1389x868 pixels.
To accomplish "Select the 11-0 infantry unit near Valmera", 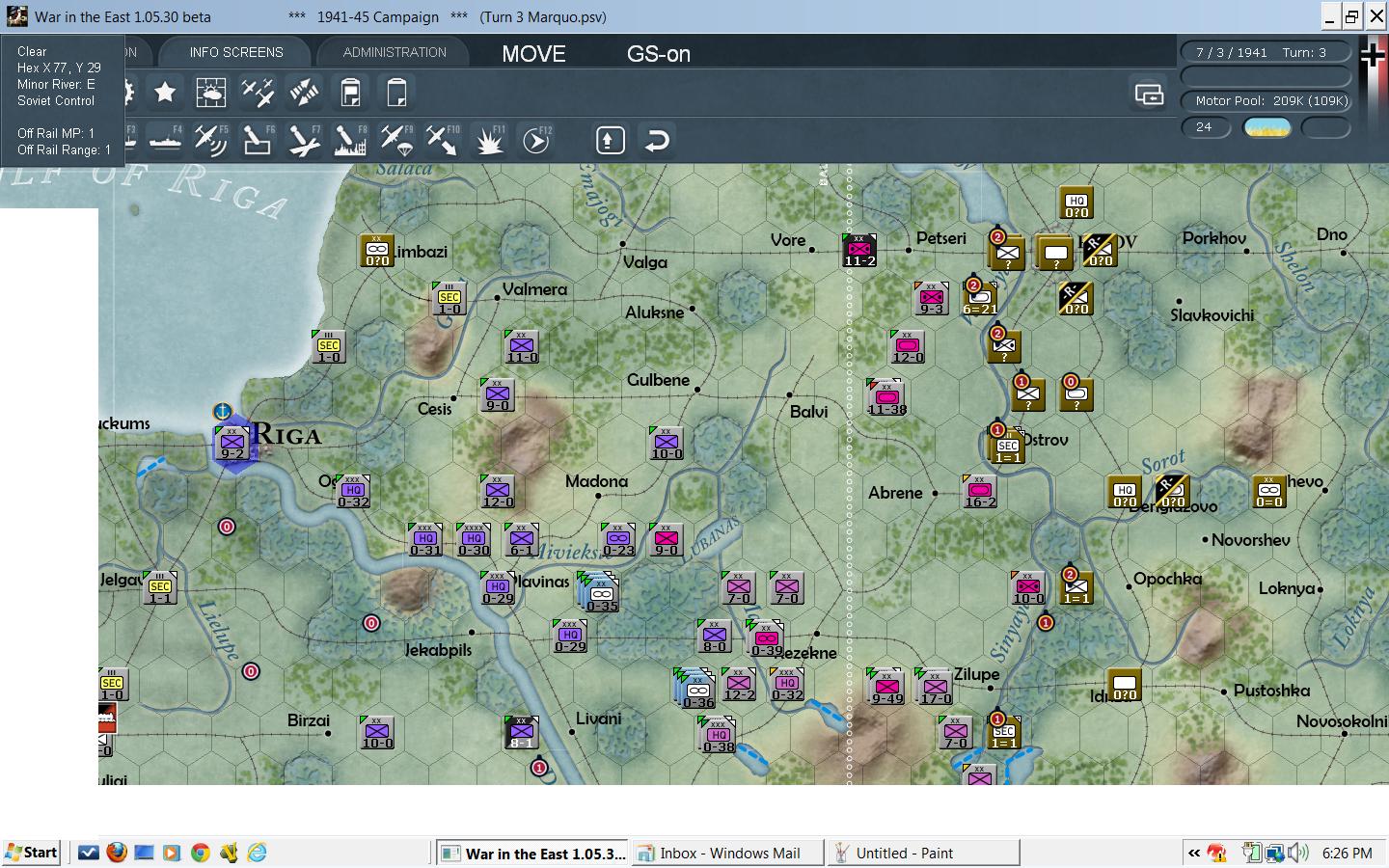I will tap(522, 346).
